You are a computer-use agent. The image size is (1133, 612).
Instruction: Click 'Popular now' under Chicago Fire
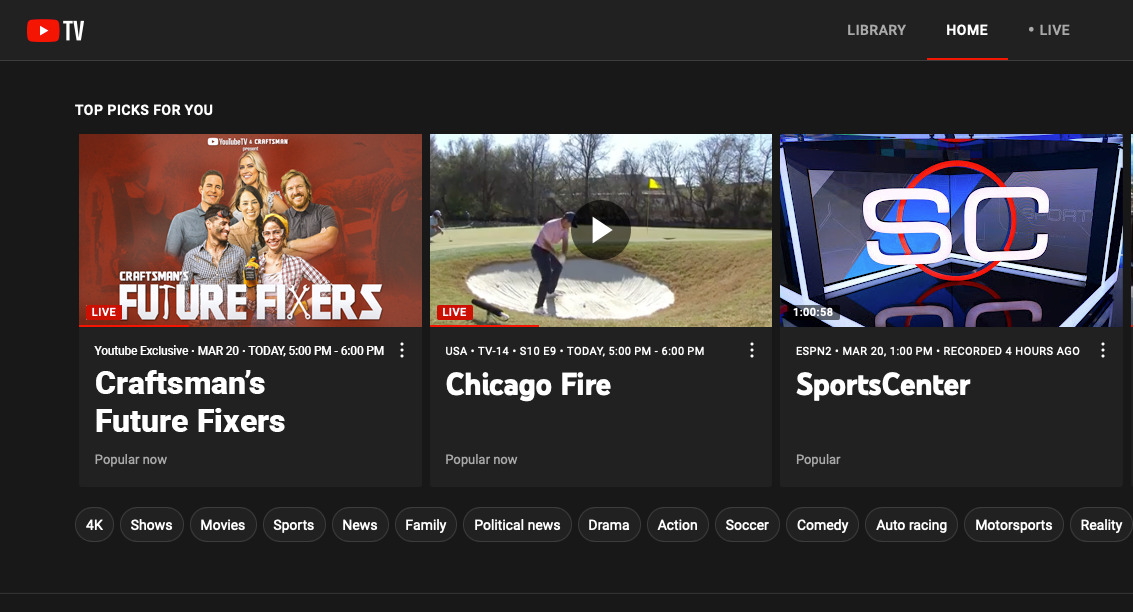click(x=481, y=460)
